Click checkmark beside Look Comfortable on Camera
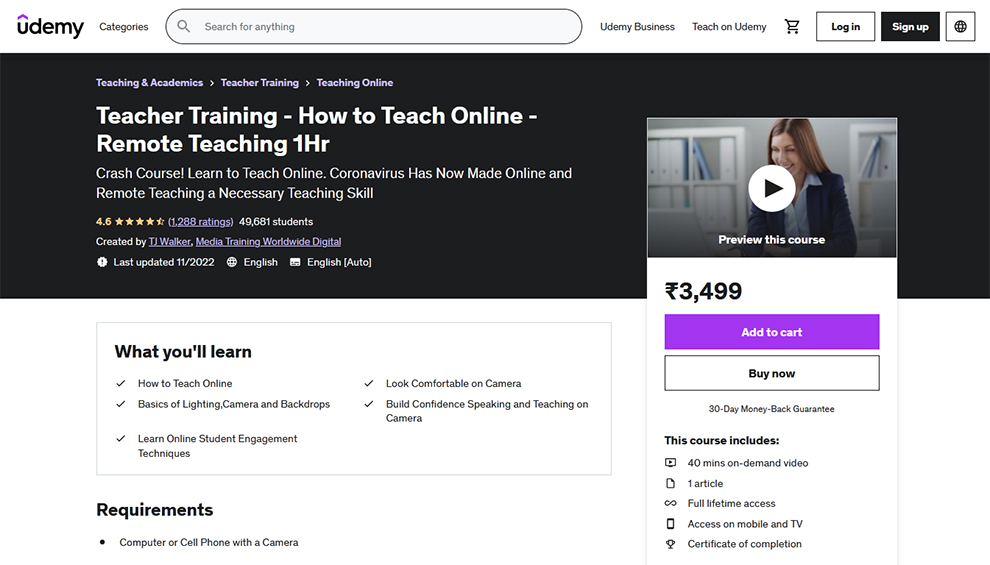 (x=369, y=383)
